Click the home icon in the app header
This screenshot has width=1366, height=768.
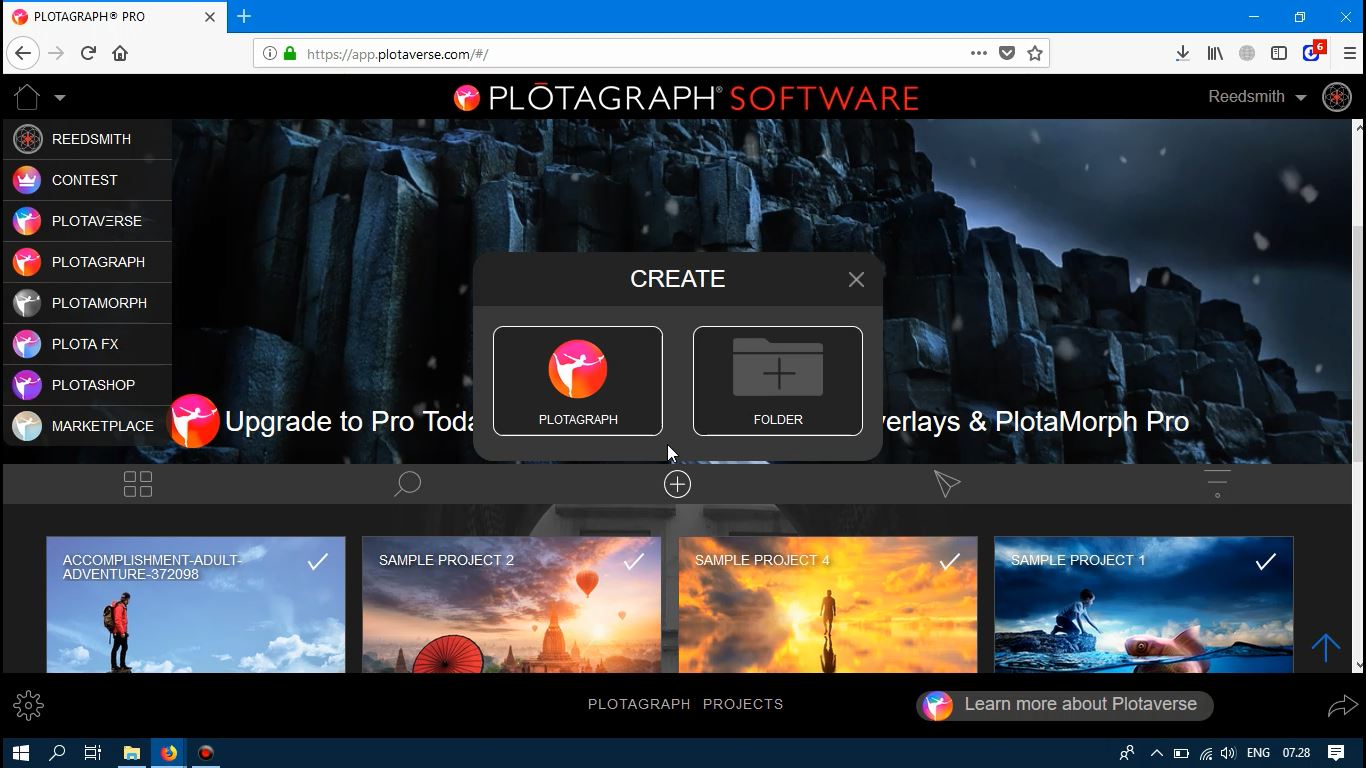coord(27,97)
